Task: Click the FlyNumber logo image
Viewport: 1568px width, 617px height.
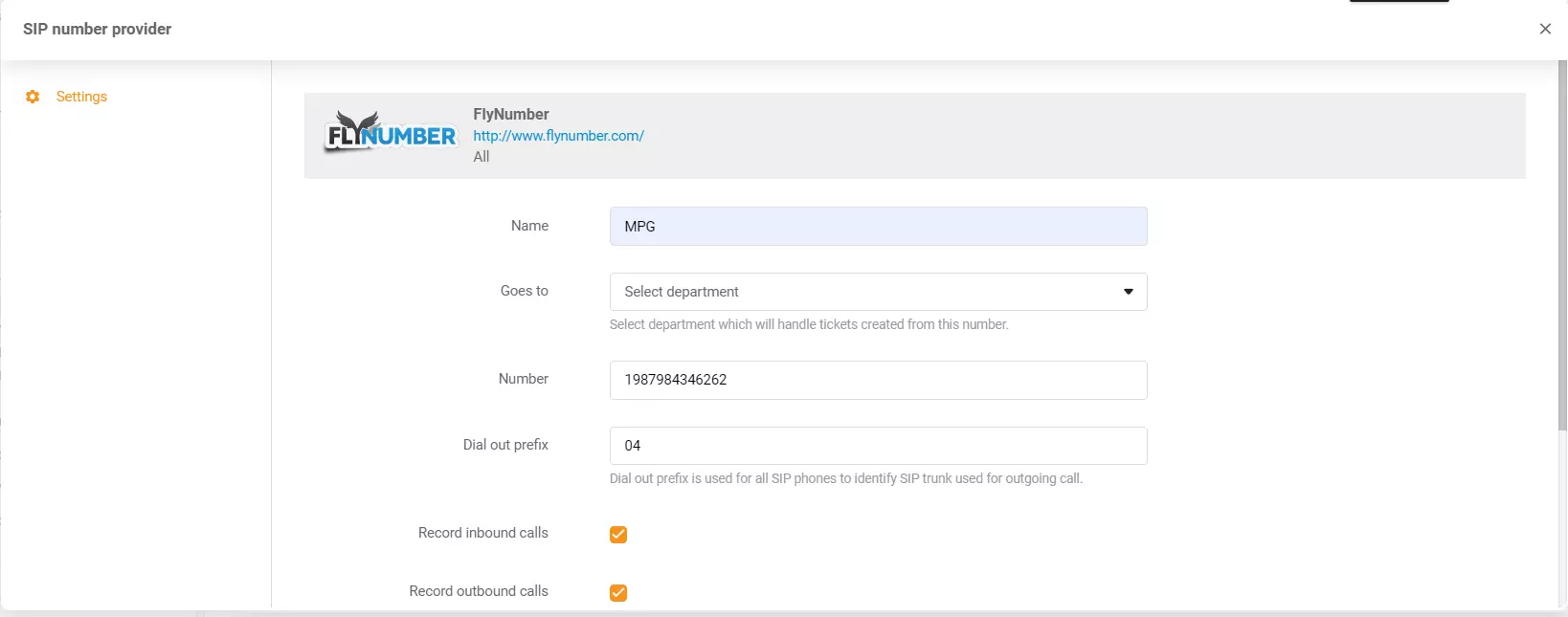Action: (391, 134)
